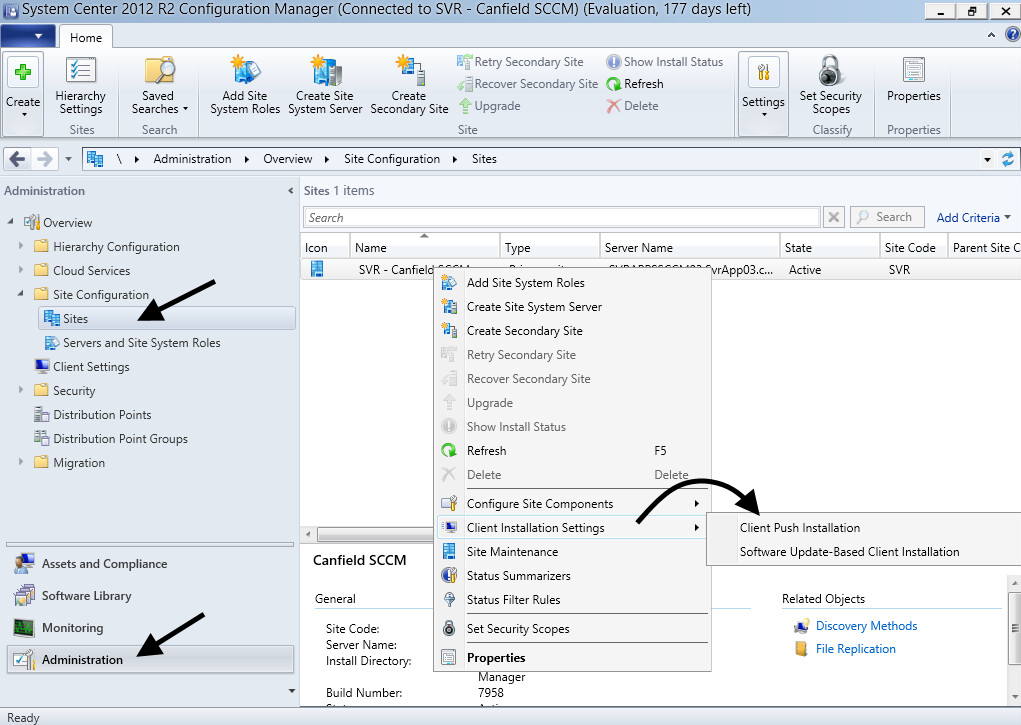Select Client Push Installation from submenu
The width and height of the screenshot is (1021, 725).
[799, 528]
